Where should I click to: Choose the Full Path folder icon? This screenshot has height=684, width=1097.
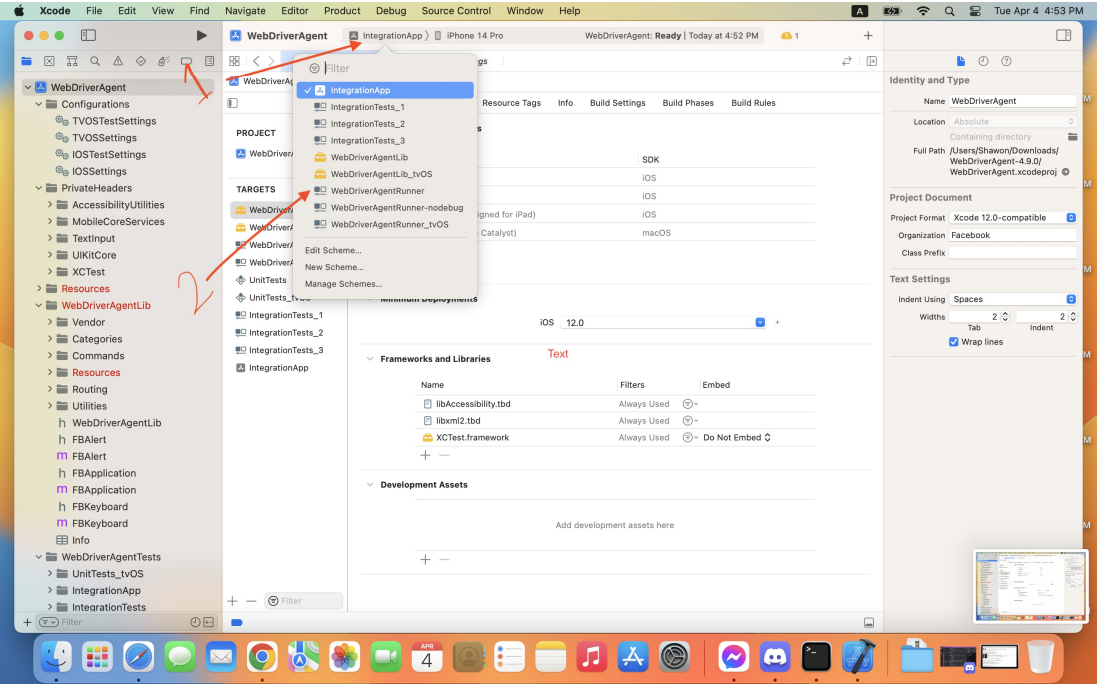1072,137
